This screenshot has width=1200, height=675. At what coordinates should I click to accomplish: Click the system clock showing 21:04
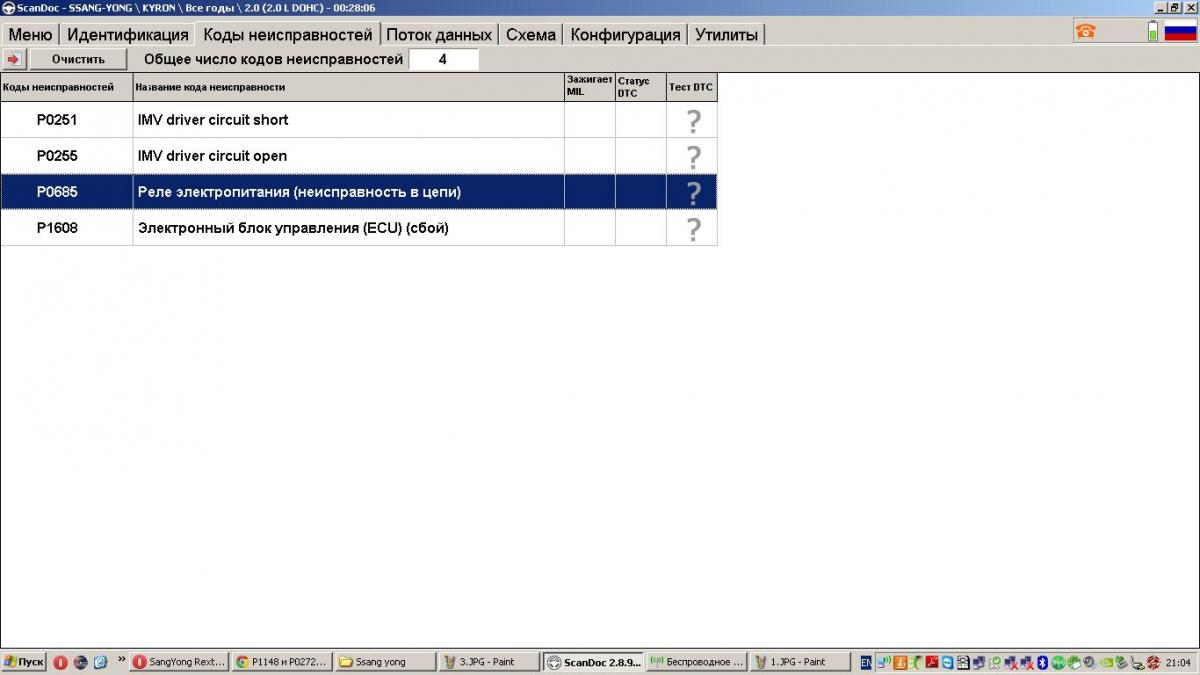1178,662
